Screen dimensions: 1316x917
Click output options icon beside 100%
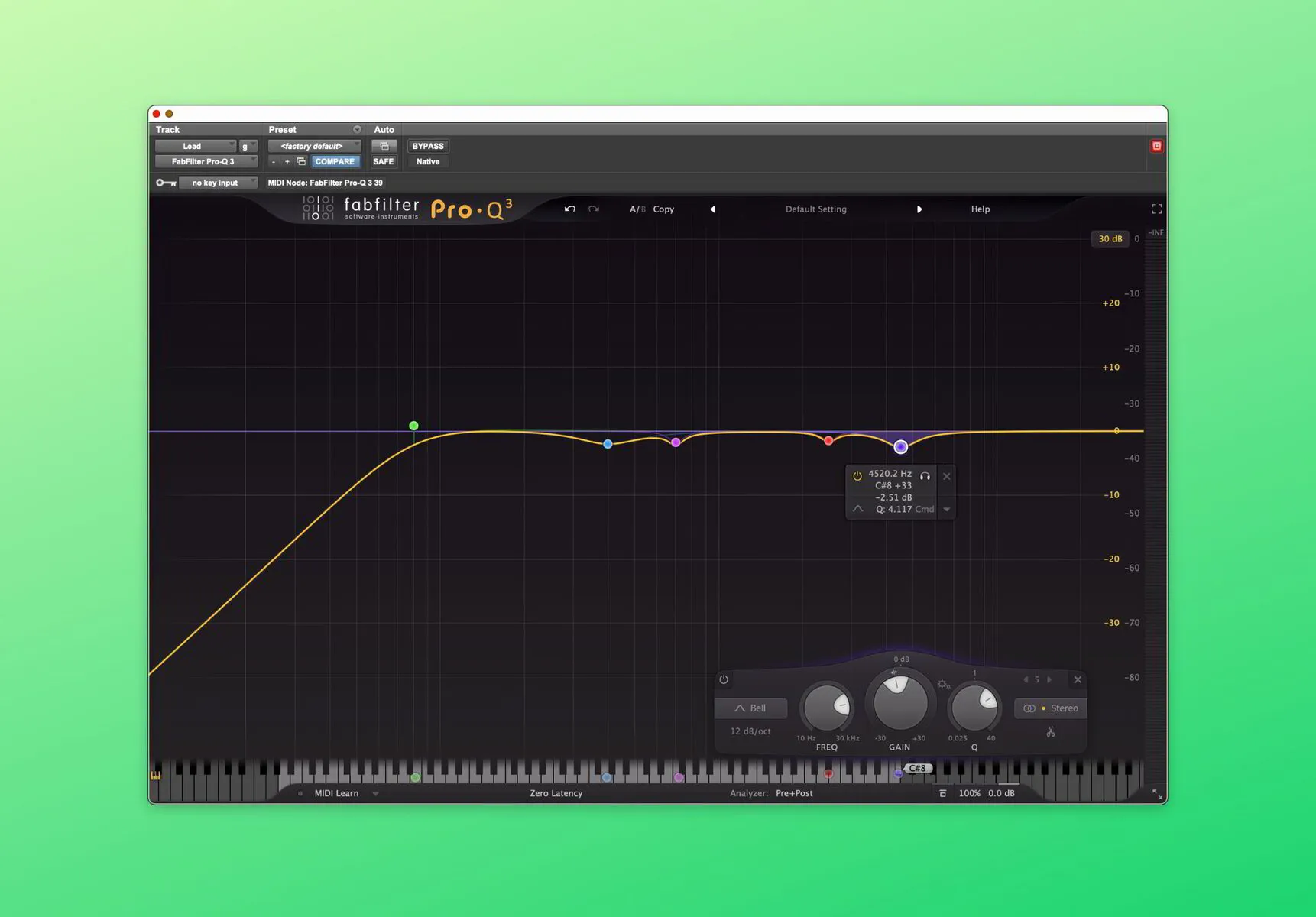coord(942,793)
